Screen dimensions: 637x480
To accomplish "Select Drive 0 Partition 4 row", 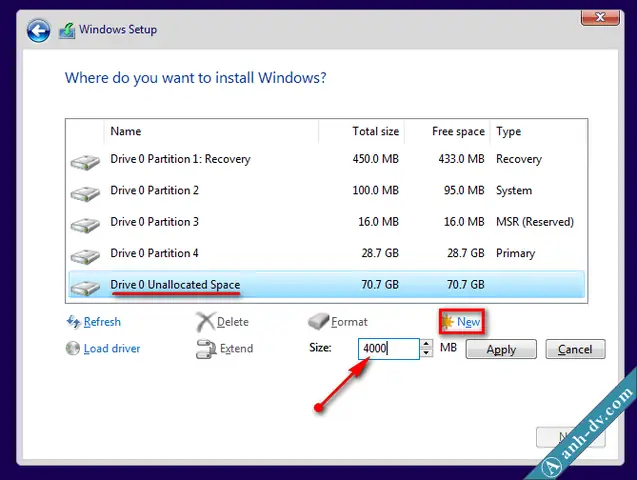I will coord(327,253).
